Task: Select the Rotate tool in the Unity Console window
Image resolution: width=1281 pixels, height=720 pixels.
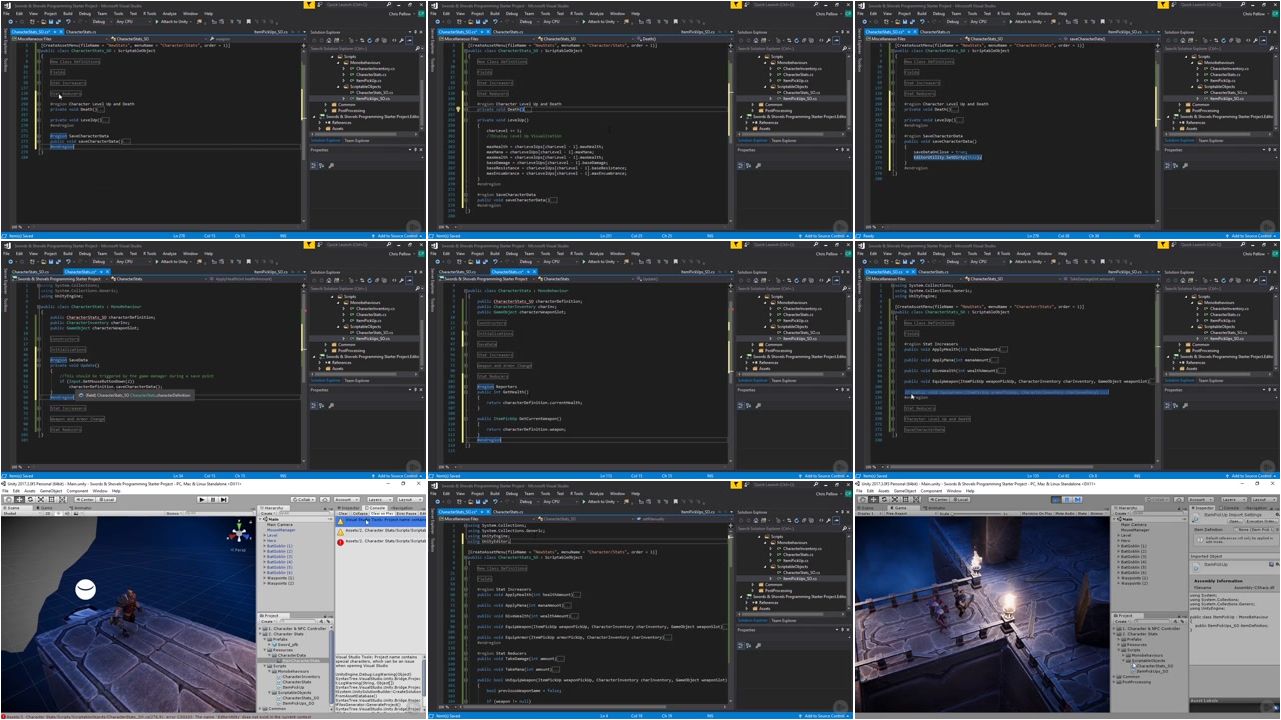Action: [30, 499]
